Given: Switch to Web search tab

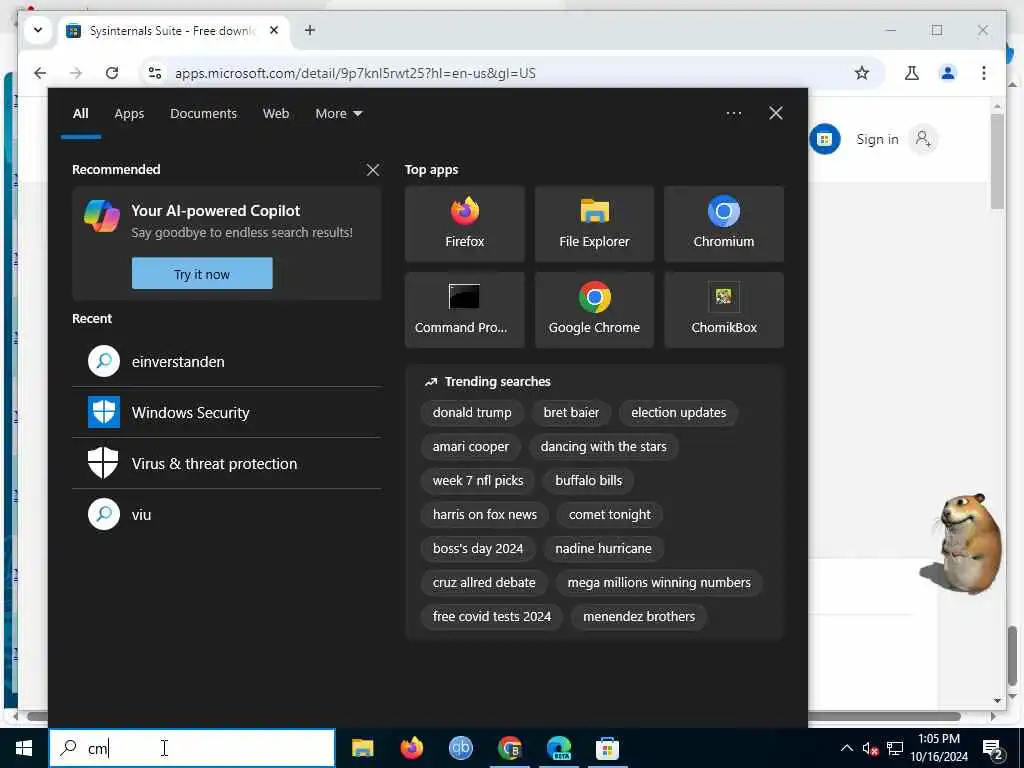Looking at the screenshot, I should 276,114.
